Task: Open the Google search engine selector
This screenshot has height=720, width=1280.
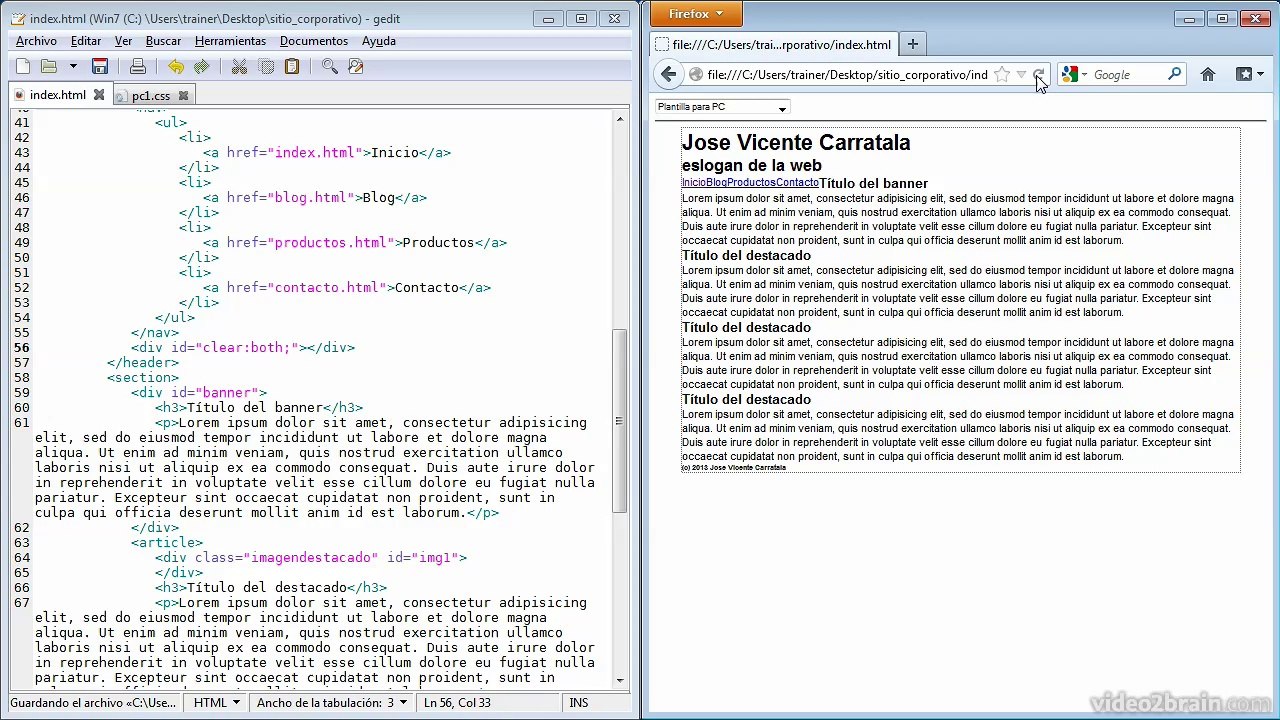Action: point(1073,75)
